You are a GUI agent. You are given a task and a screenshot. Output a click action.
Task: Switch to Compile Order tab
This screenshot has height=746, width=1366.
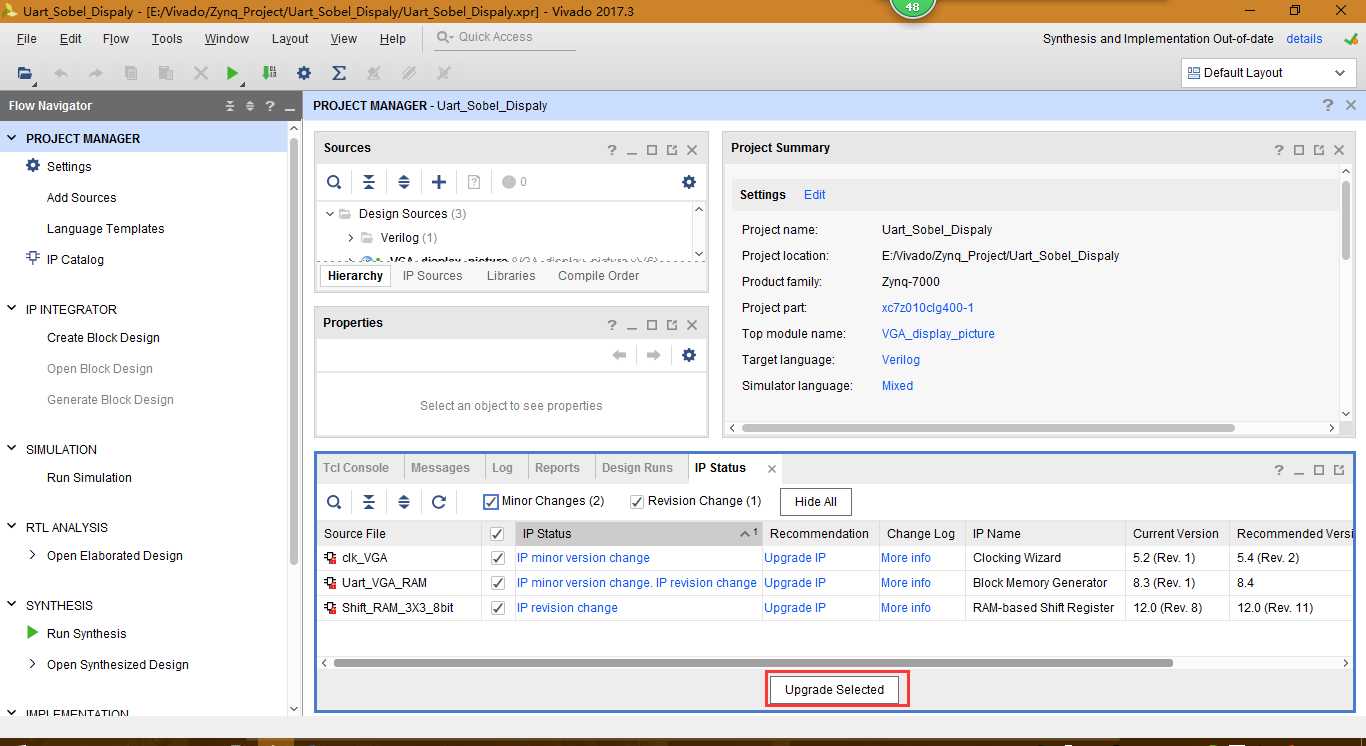point(599,276)
